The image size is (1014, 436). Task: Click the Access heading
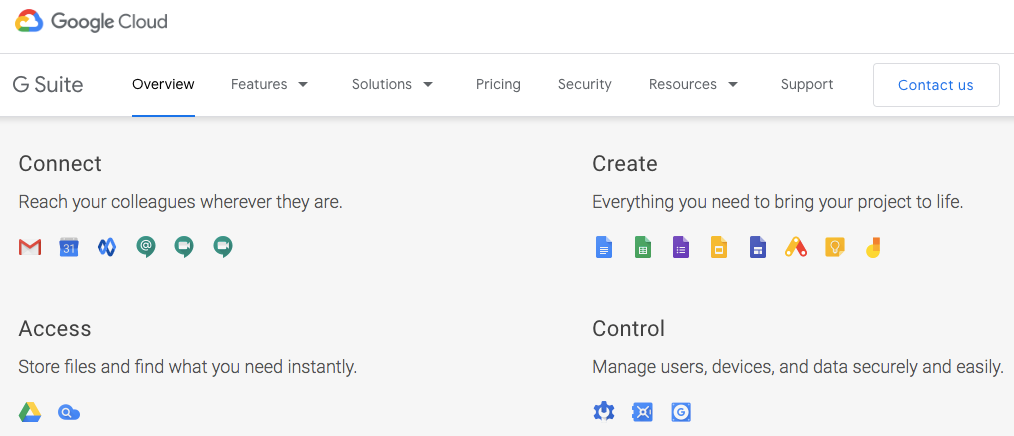pos(55,329)
